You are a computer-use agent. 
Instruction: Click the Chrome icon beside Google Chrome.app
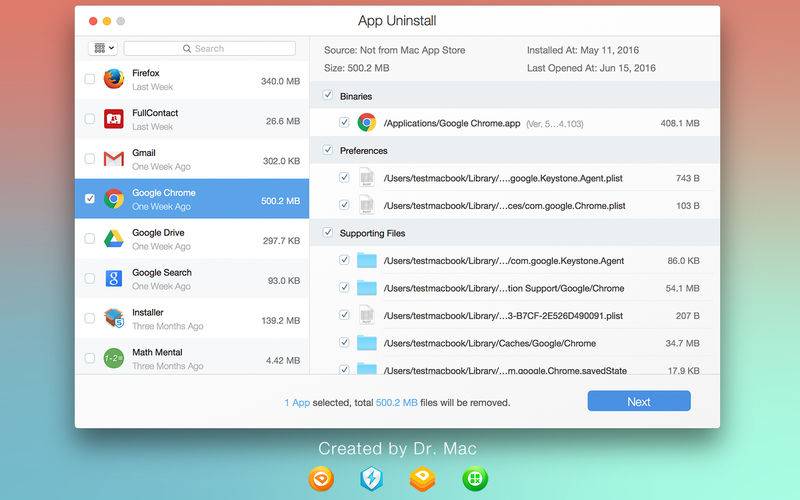coord(366,123)
